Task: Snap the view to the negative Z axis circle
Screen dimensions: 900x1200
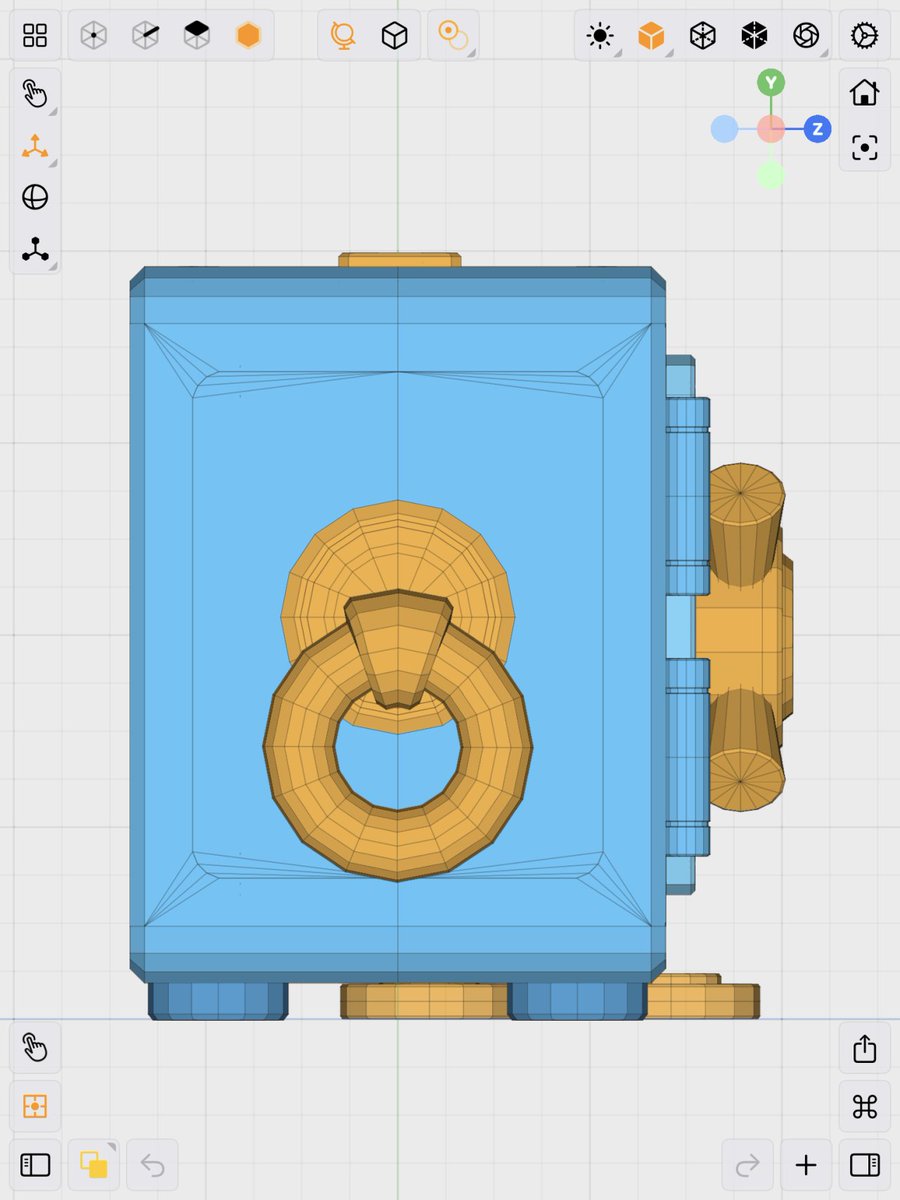Action: pyautogui.click(x=724, y=129)
